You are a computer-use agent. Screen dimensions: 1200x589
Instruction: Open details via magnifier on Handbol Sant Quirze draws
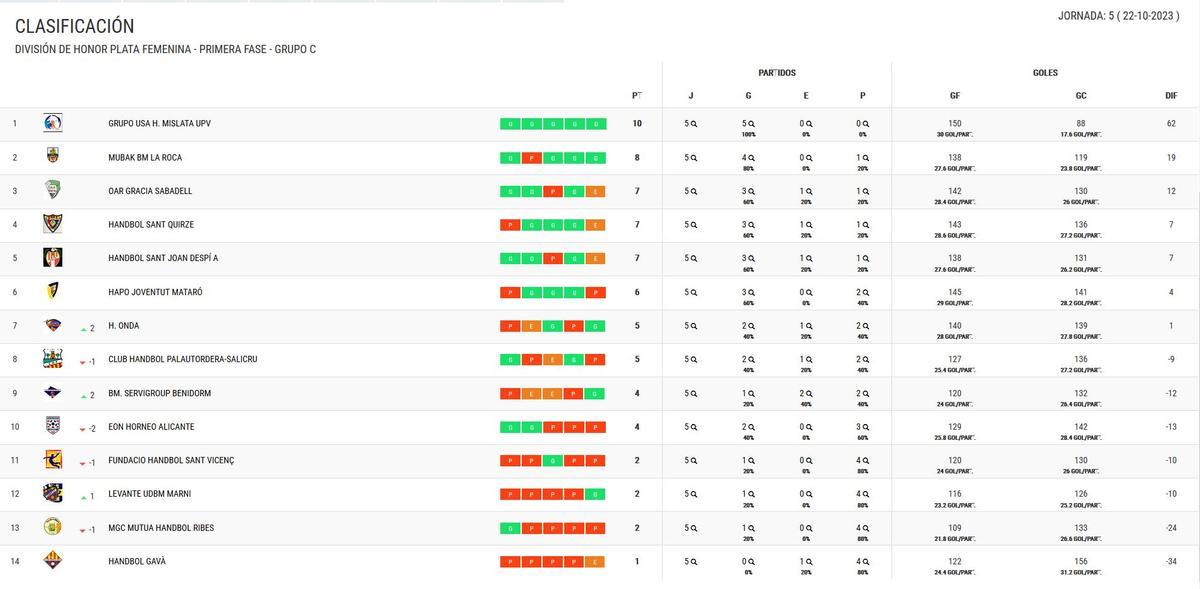tap(807, 223)
